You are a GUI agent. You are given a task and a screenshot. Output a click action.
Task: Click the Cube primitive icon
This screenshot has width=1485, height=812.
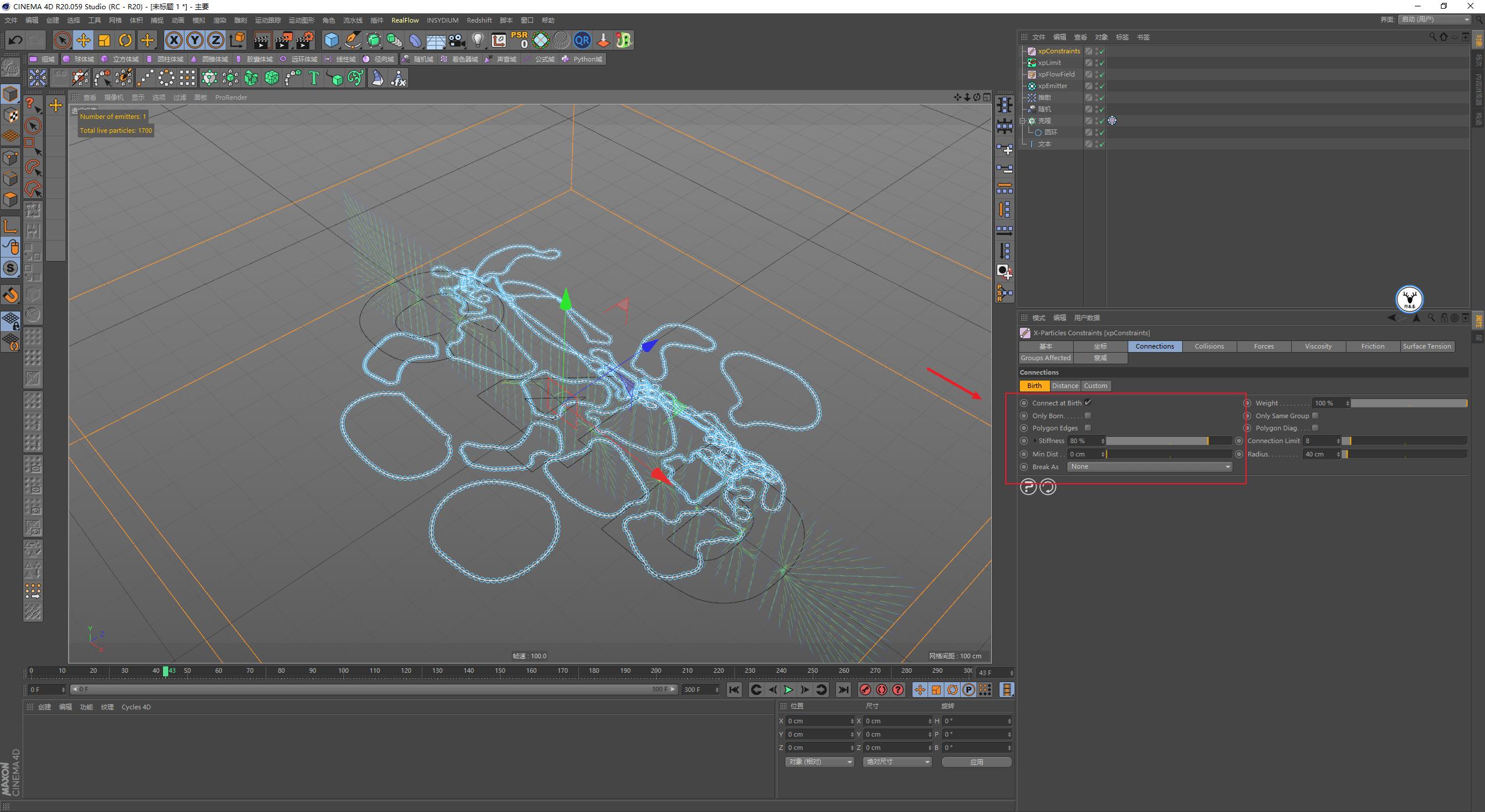pyautogui.click(x=332, y=39)
